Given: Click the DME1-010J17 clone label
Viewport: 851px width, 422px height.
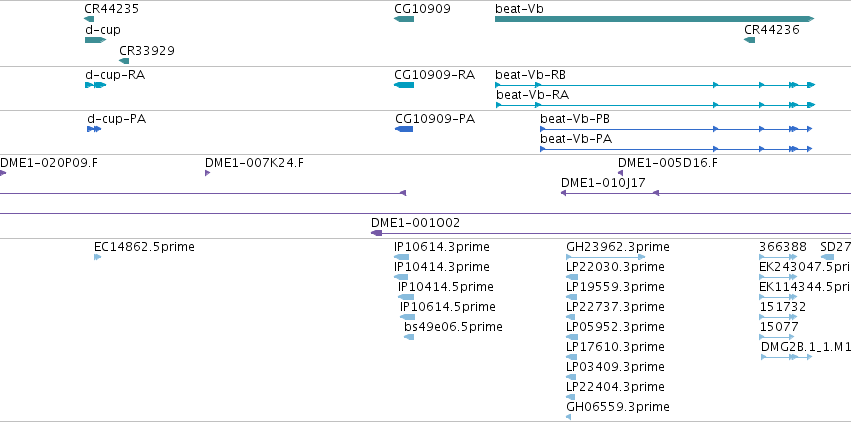Looking at the screenshot, I should click(603, 183).
